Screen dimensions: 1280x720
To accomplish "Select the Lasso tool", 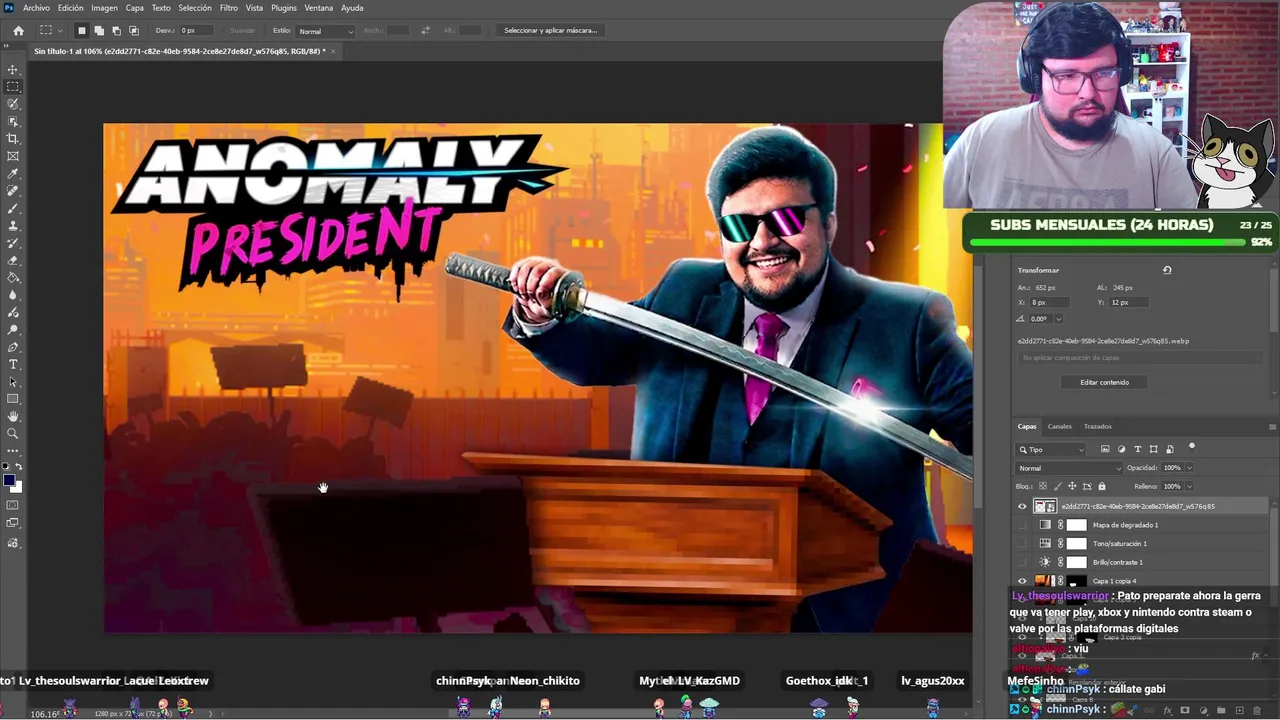I will pyautogui.click(x=13, y=104).
